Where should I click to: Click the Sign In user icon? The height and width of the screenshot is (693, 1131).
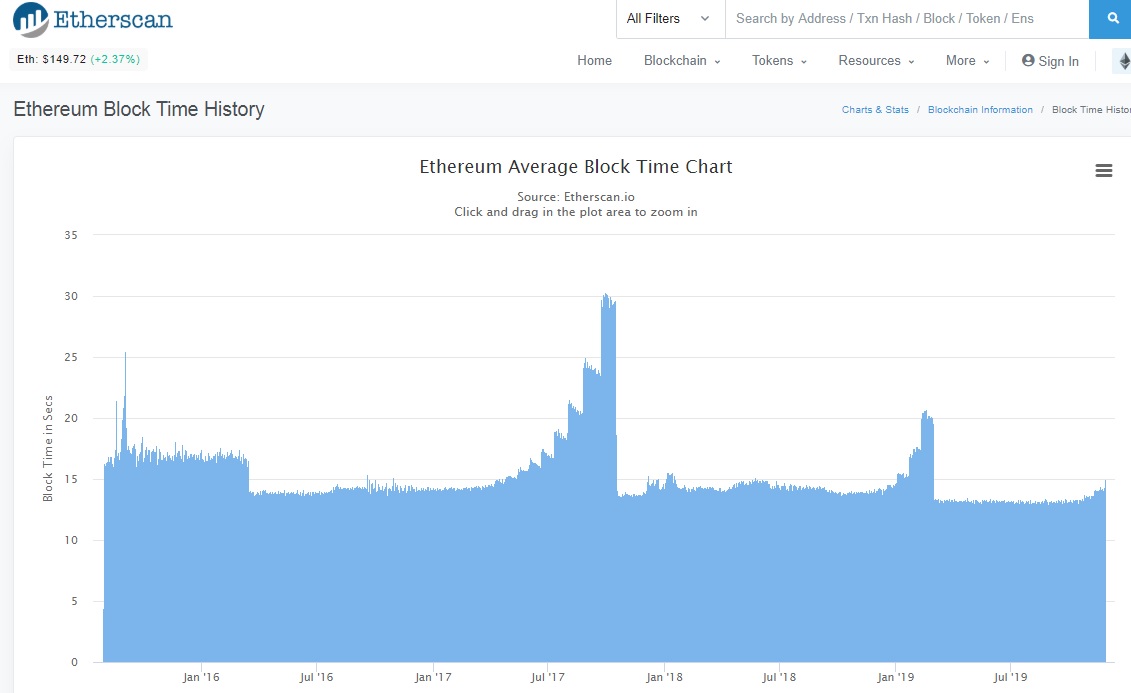(1028, 61)
